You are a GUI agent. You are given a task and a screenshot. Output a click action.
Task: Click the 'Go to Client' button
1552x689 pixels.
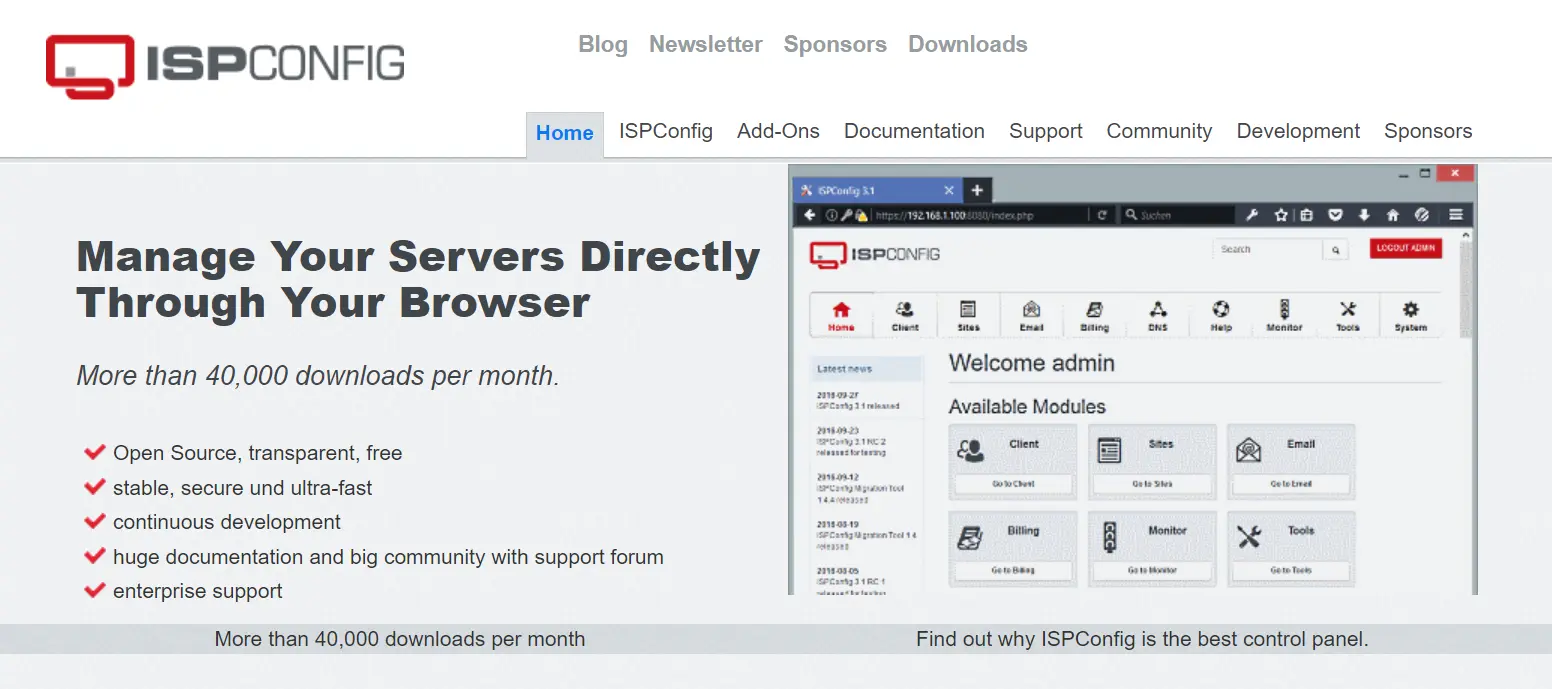pos(1013,484)
